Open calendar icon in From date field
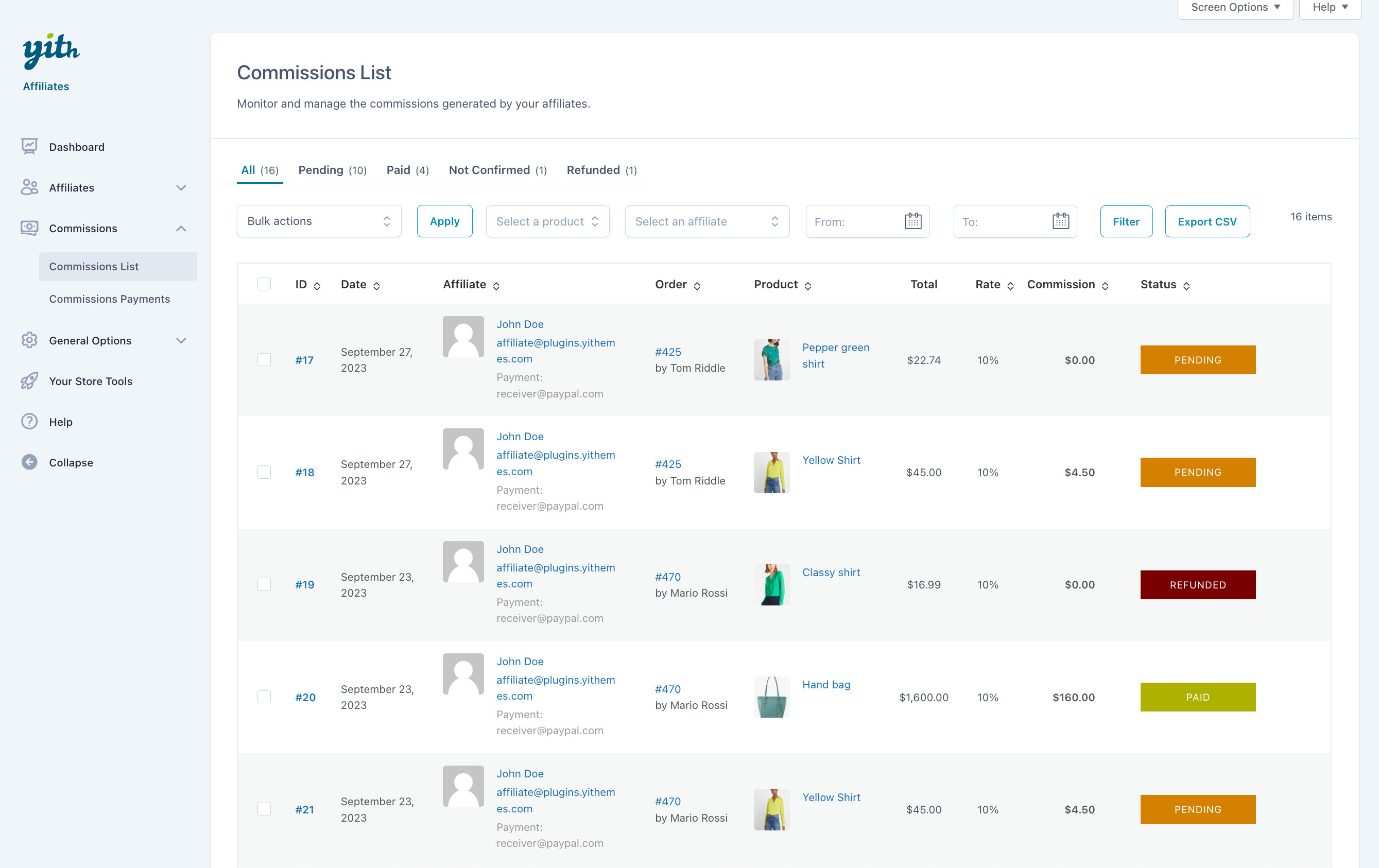Viewport: 1379px width, 868px height. click(912, 221)
